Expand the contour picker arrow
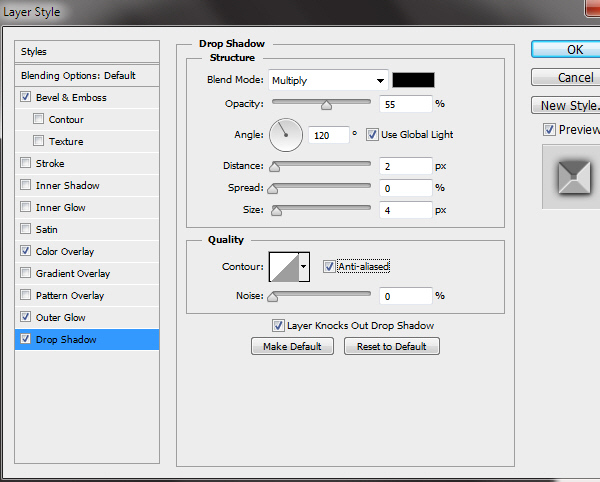600x482 pixels. coord(304,266)
